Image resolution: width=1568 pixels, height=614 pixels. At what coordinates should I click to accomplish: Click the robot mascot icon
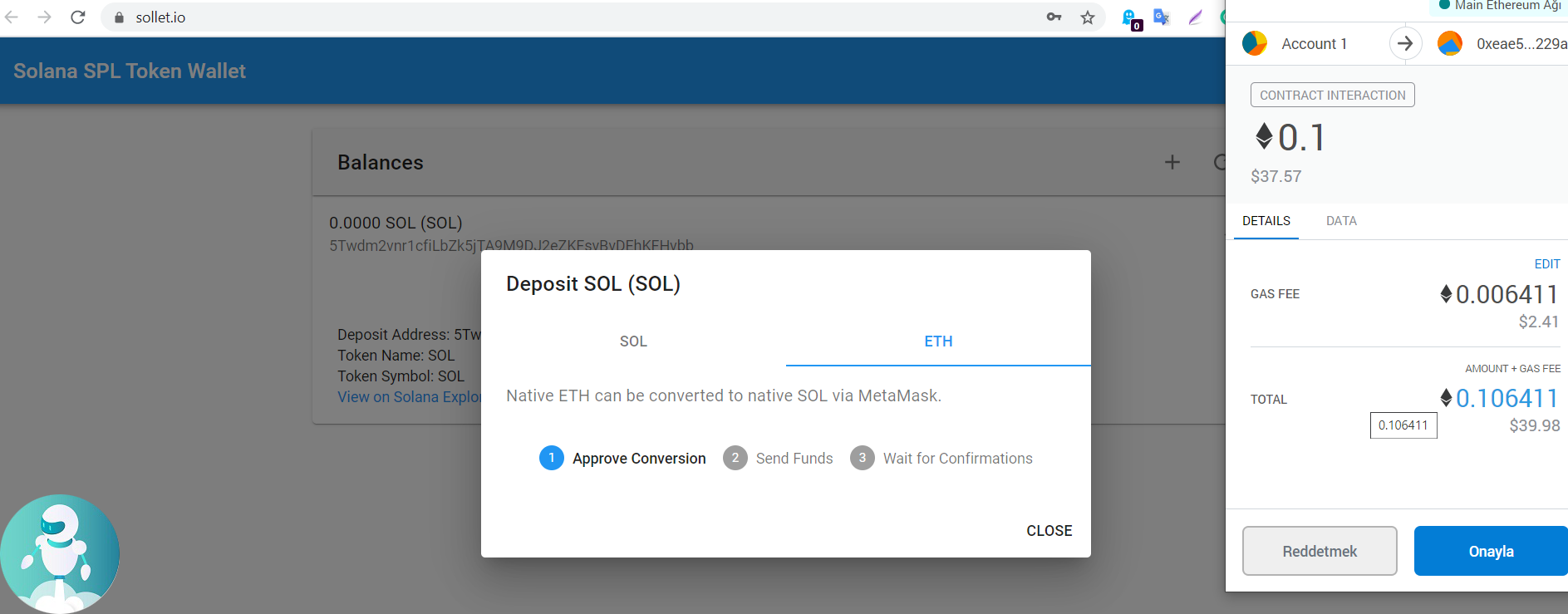[x=60, y=553]
